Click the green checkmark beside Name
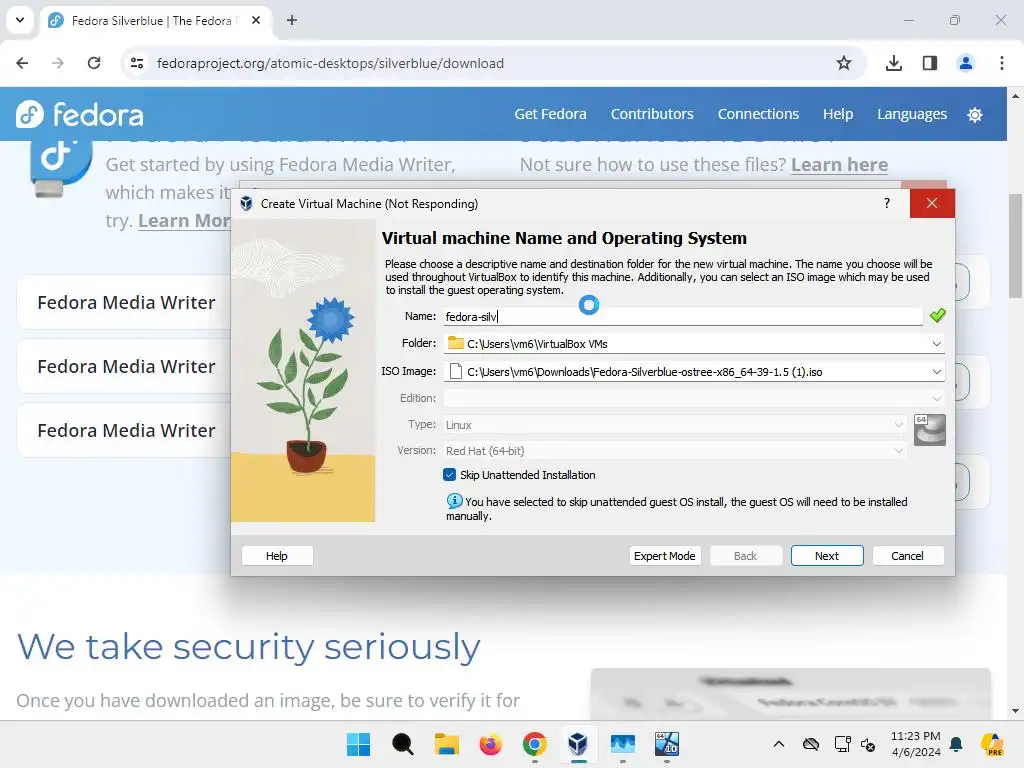This screenshot has height=768, width=1024. coord(938,316)
